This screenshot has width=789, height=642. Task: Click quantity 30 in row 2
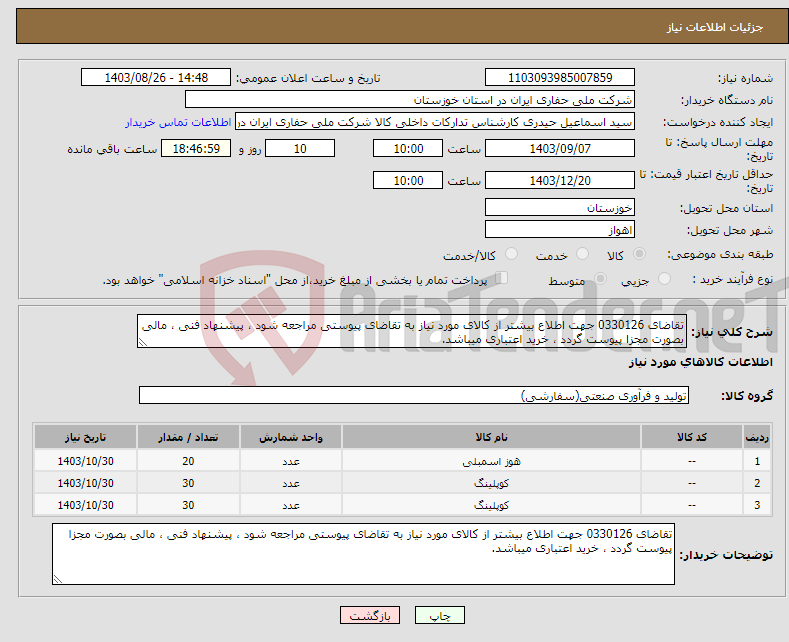point(188,483)
